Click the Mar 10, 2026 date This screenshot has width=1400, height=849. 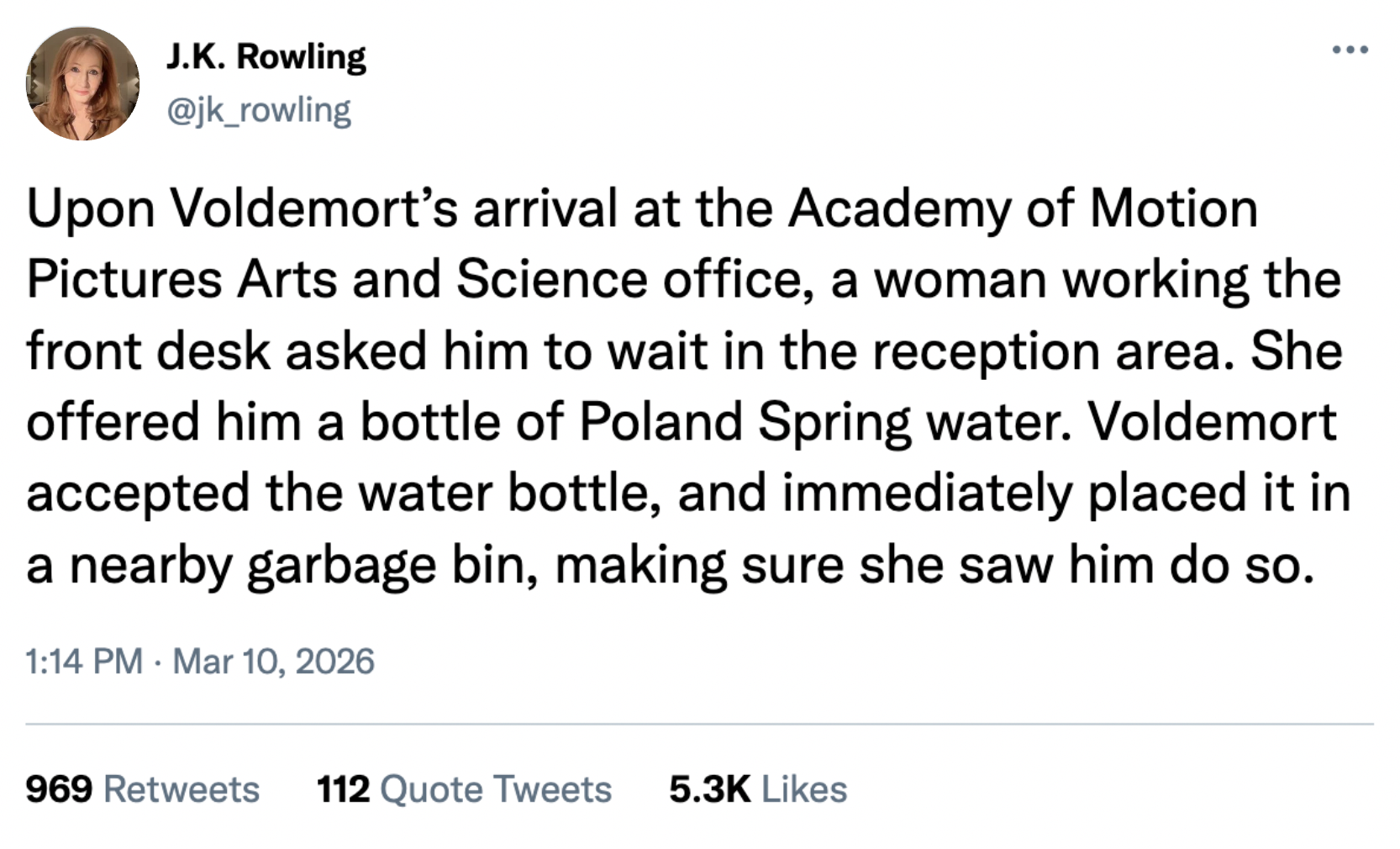coord(273,662)
